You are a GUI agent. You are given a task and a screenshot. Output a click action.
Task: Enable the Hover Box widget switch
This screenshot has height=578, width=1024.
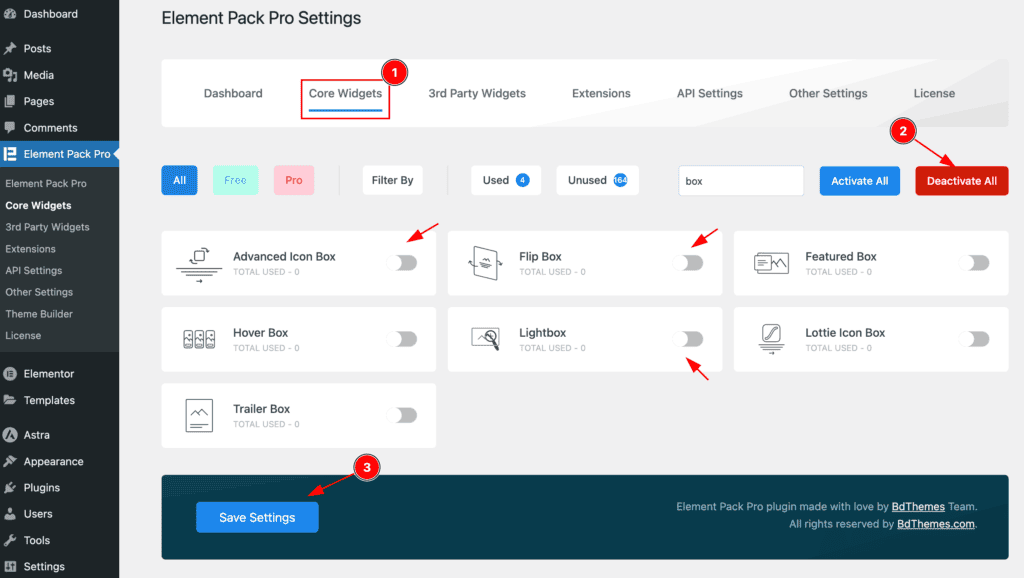point(402,339)
